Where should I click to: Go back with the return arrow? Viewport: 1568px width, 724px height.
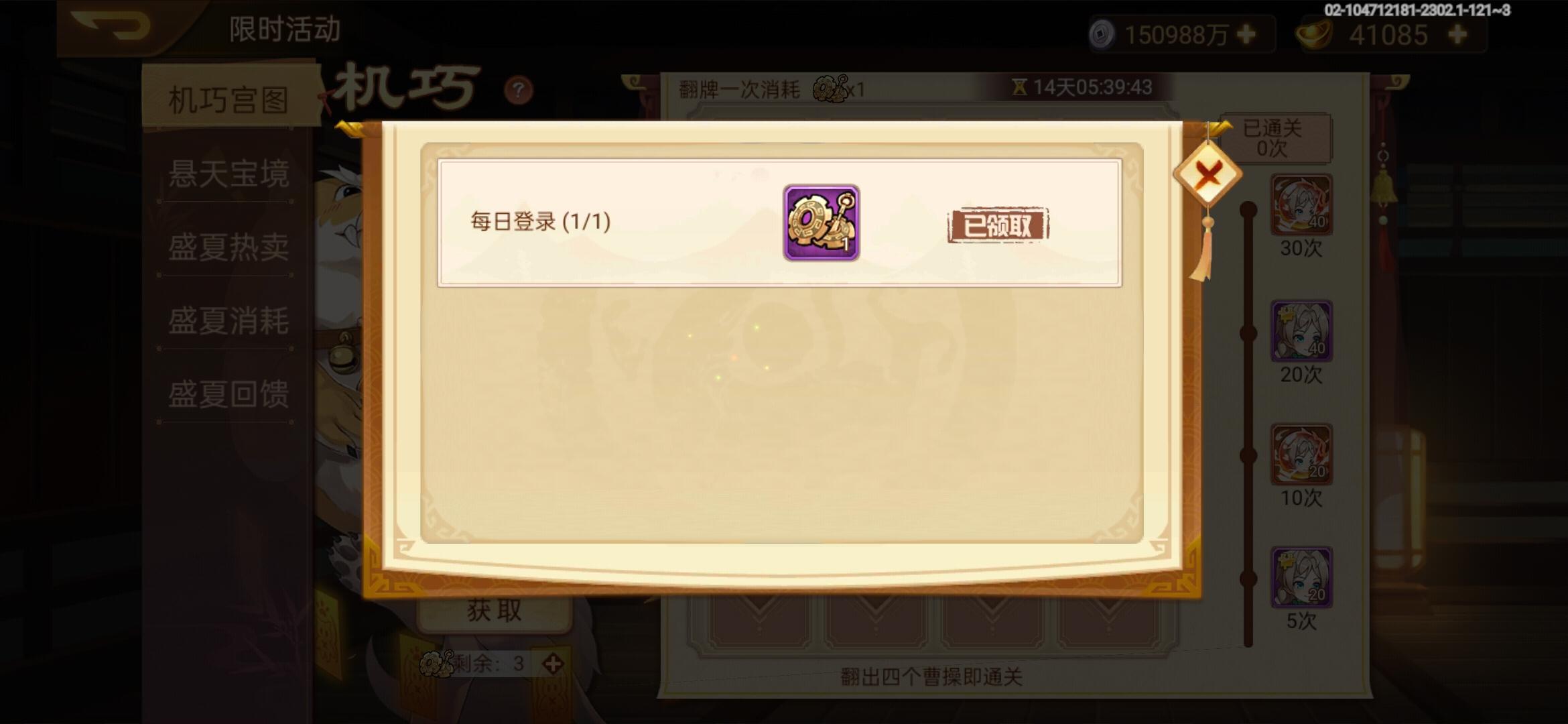tap(111, 27)
